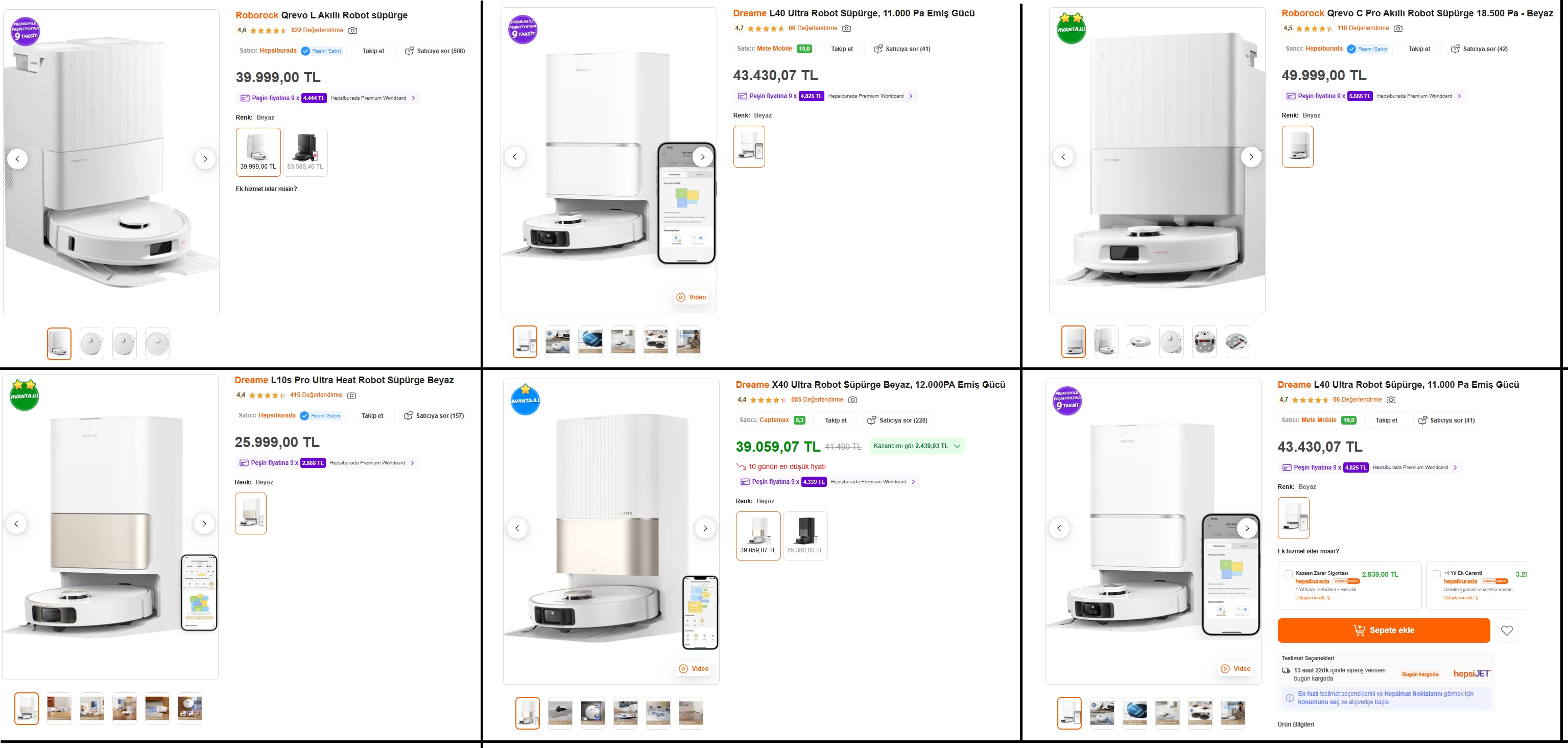This screenshot has width=1568, height=748.
Task: Open photo reviews camera icon beside 822 Değerlendirme
Action: pyautogui.click(x=352, y=31)
